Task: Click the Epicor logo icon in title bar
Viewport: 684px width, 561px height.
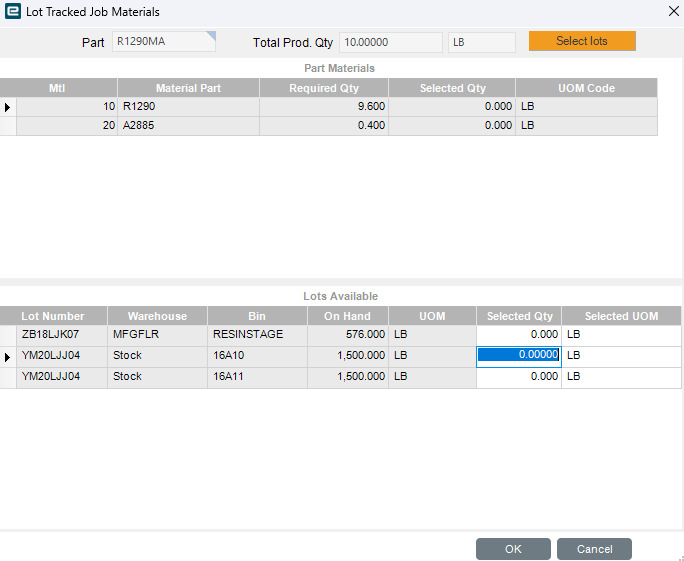Action: click(13, 11)
